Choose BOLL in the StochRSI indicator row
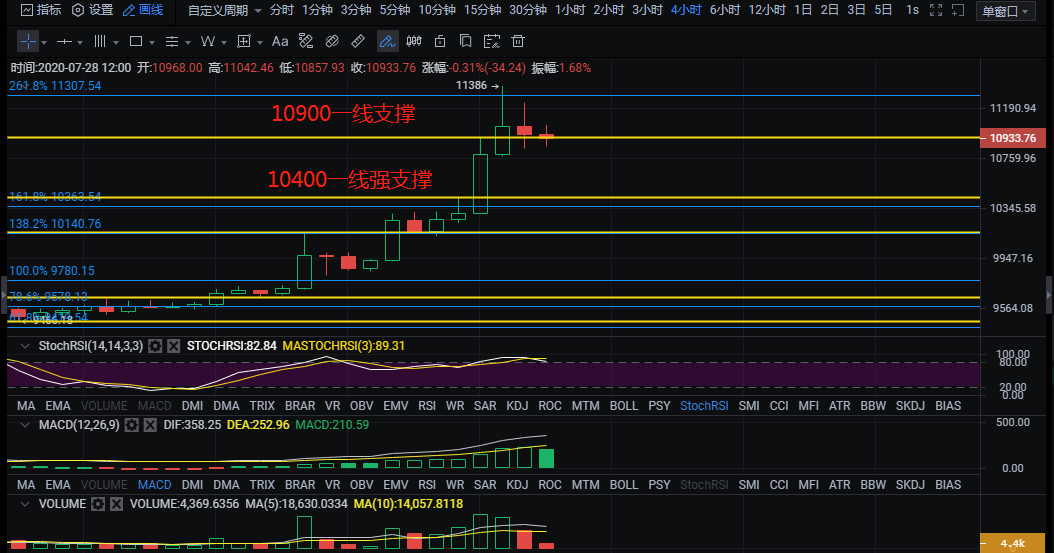The image size is (1054, 553). [624, 406]
